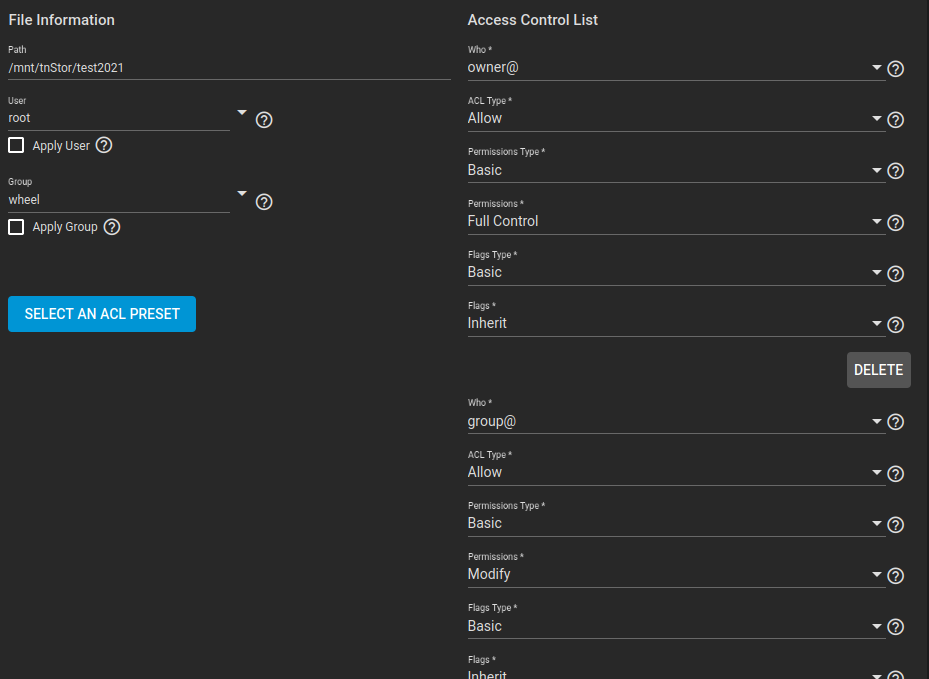Show help for owner@ Who field
The image size is (929, 679).
pyautogui.click(x=895, y=69)
